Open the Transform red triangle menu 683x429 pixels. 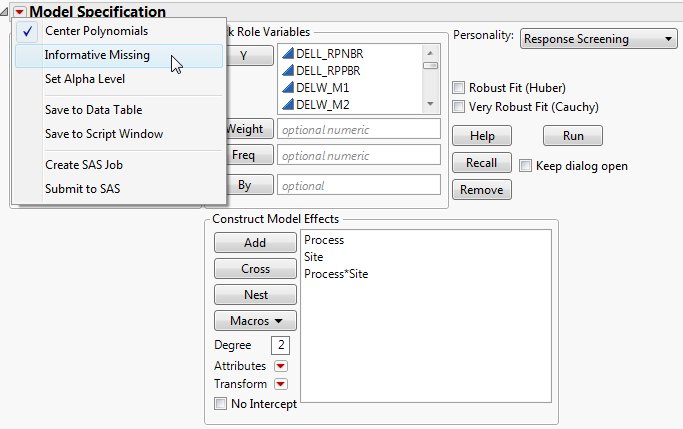click(281, 384)
